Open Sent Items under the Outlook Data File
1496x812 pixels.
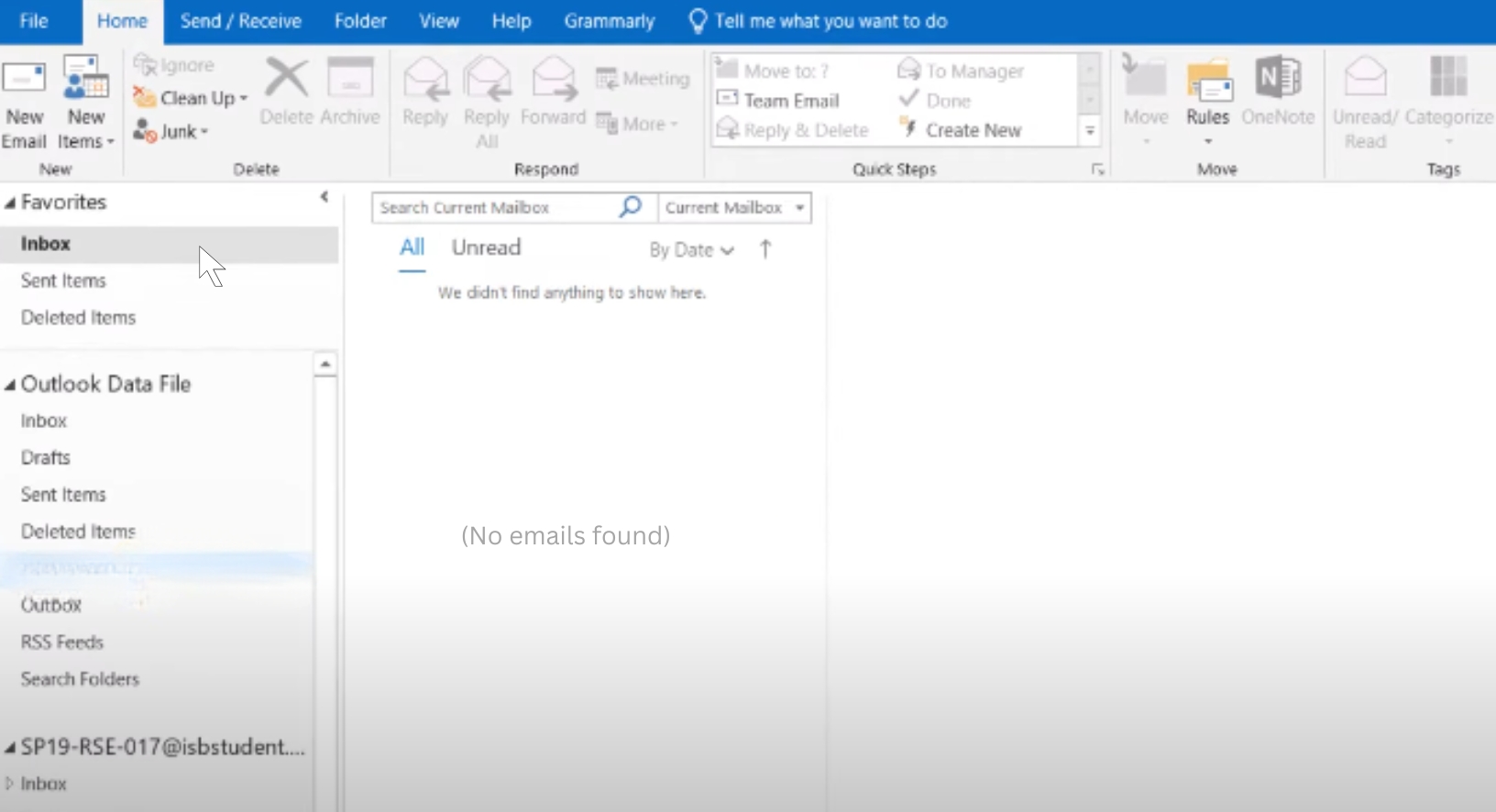(63, 494)
